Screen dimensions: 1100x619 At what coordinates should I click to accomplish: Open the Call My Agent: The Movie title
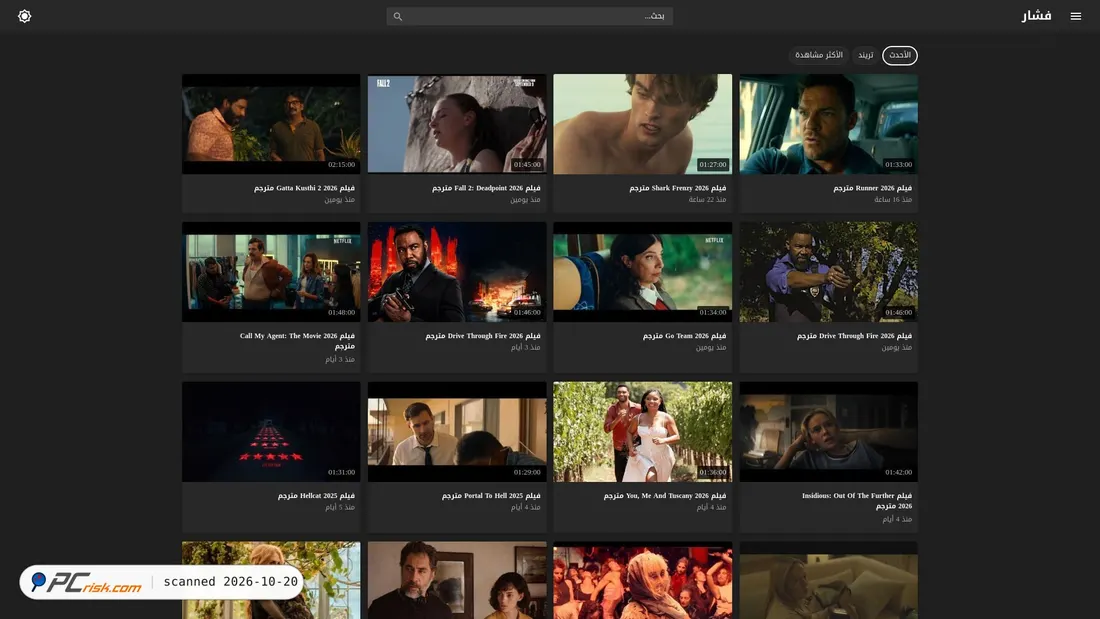point(297,341)
